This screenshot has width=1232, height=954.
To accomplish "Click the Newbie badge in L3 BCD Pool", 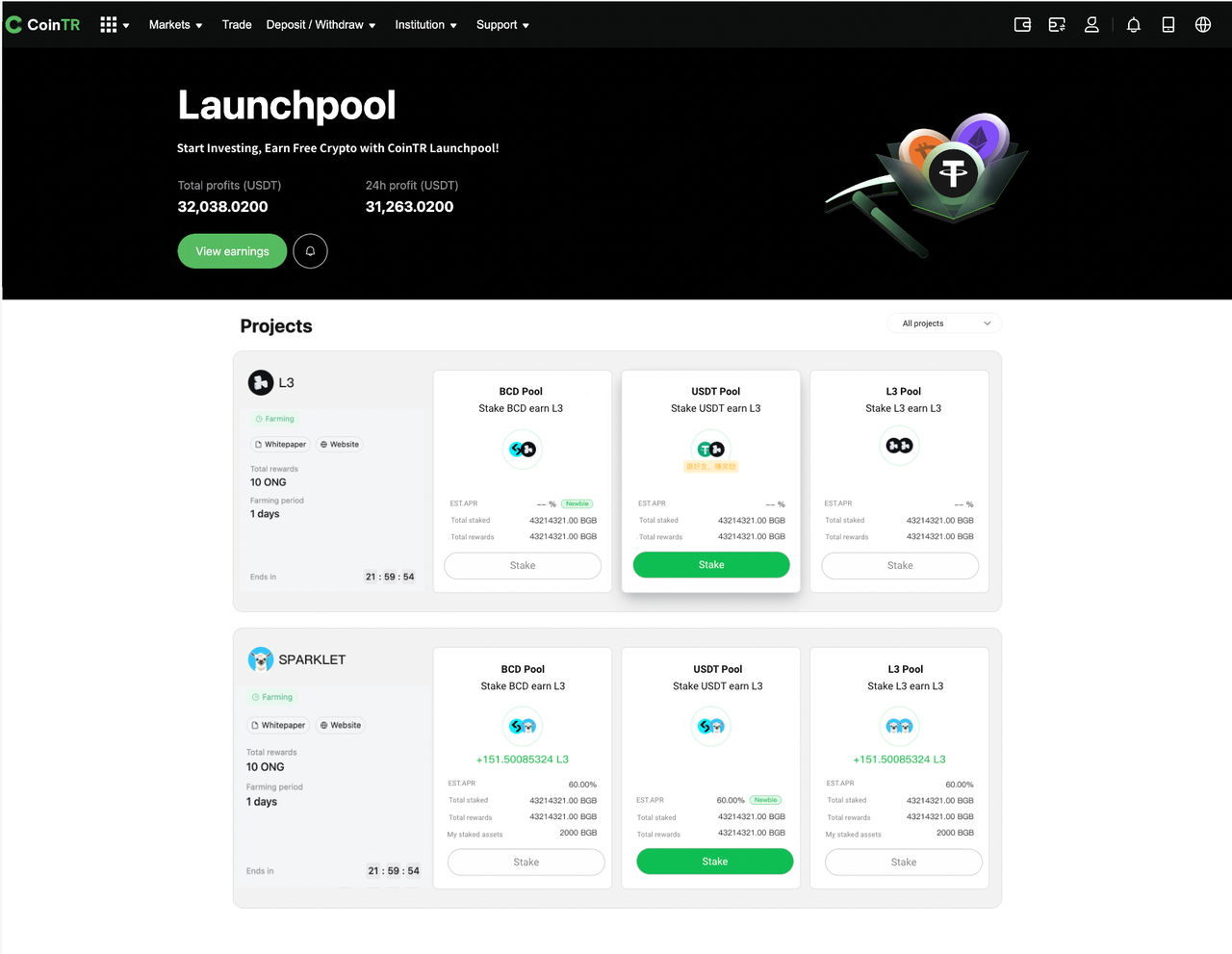I will [x=577, y=503].
